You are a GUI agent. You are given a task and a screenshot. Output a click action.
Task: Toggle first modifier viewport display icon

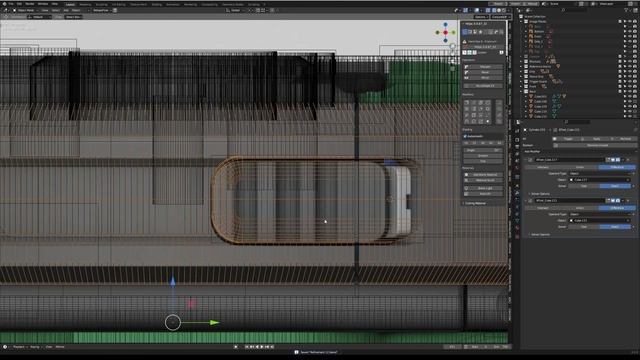(x=613, y=160)
